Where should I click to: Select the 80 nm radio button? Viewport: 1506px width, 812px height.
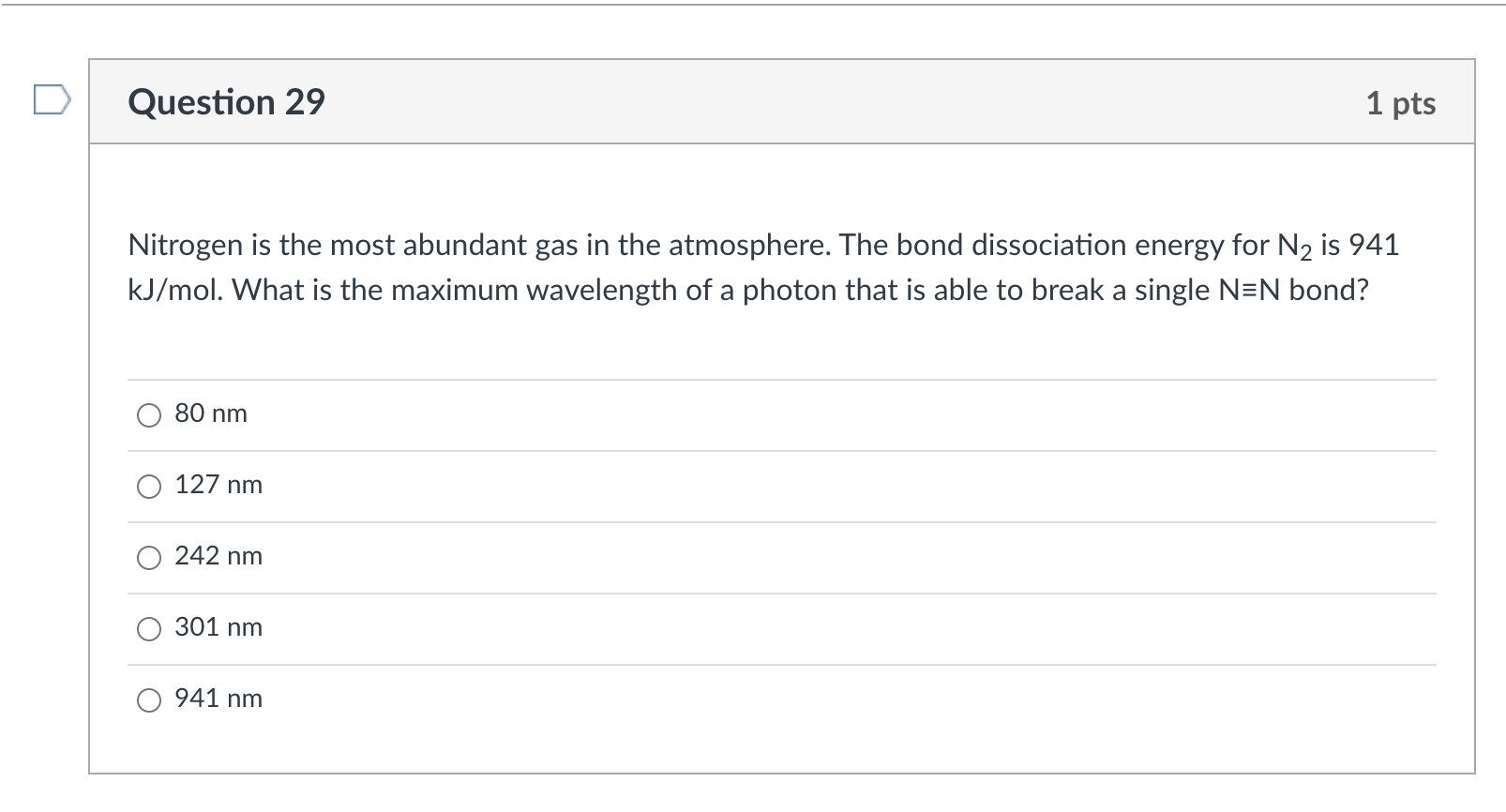149,414
